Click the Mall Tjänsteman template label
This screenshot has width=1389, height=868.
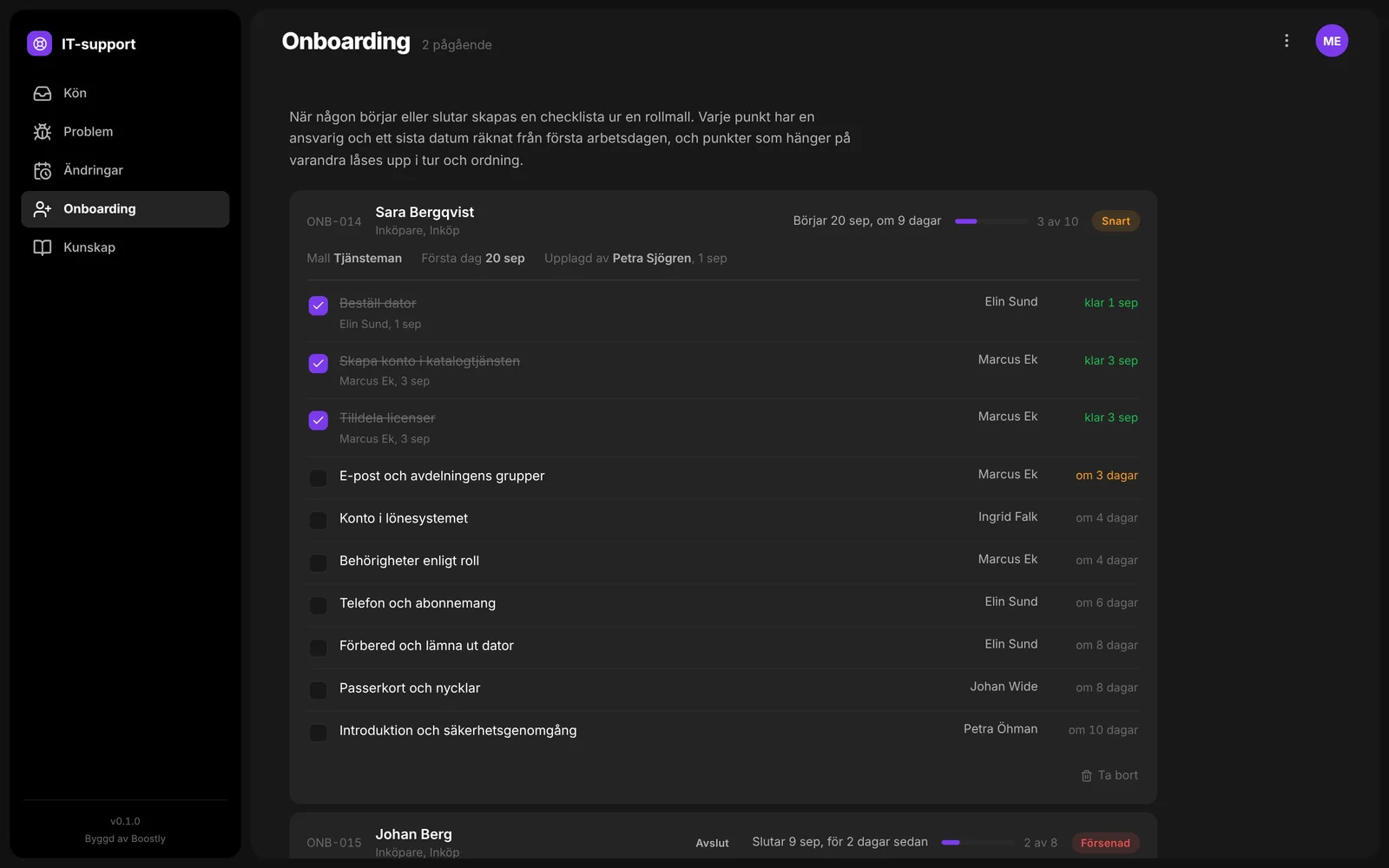point(354,259)
